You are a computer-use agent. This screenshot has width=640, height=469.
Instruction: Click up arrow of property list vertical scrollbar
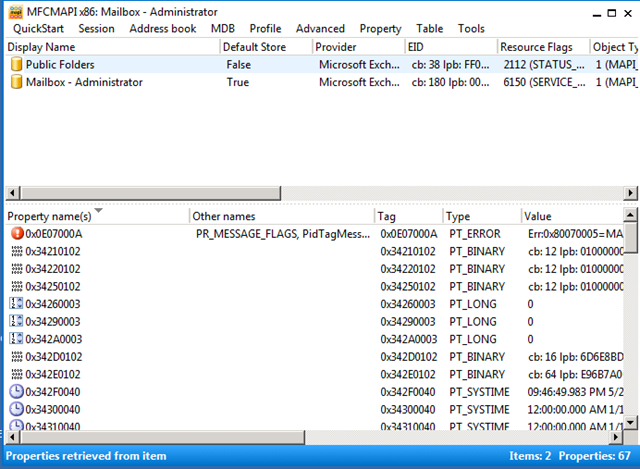[630, 214]
